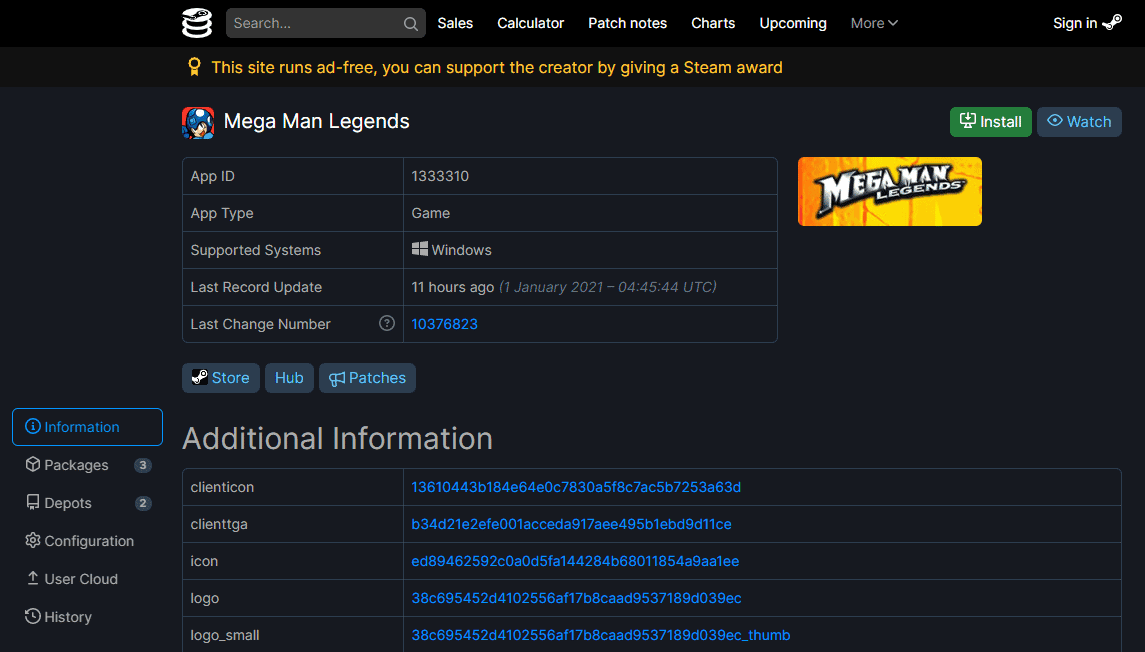Open the Patches button
Screen dimensions: 1145x652
click(x=367, y=378)
